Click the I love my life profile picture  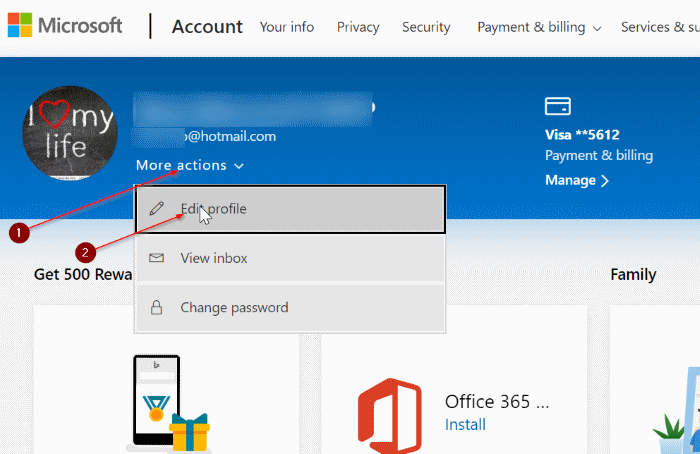coord(70,133)
